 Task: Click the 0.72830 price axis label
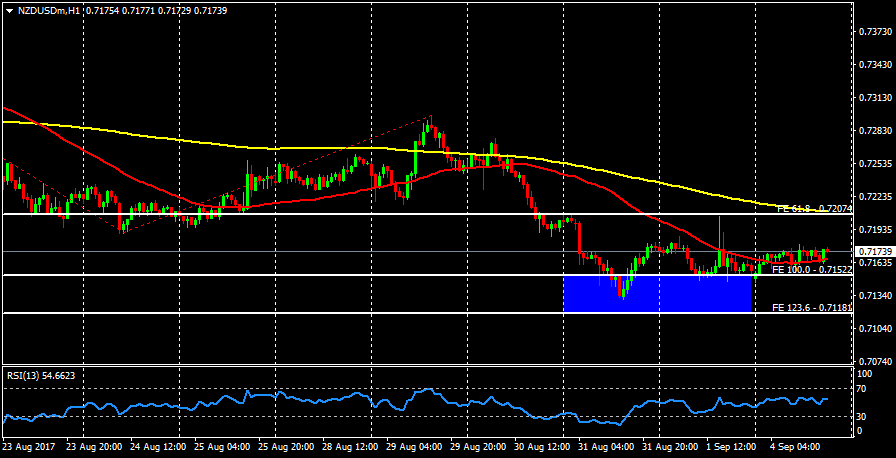coord(875,131)
